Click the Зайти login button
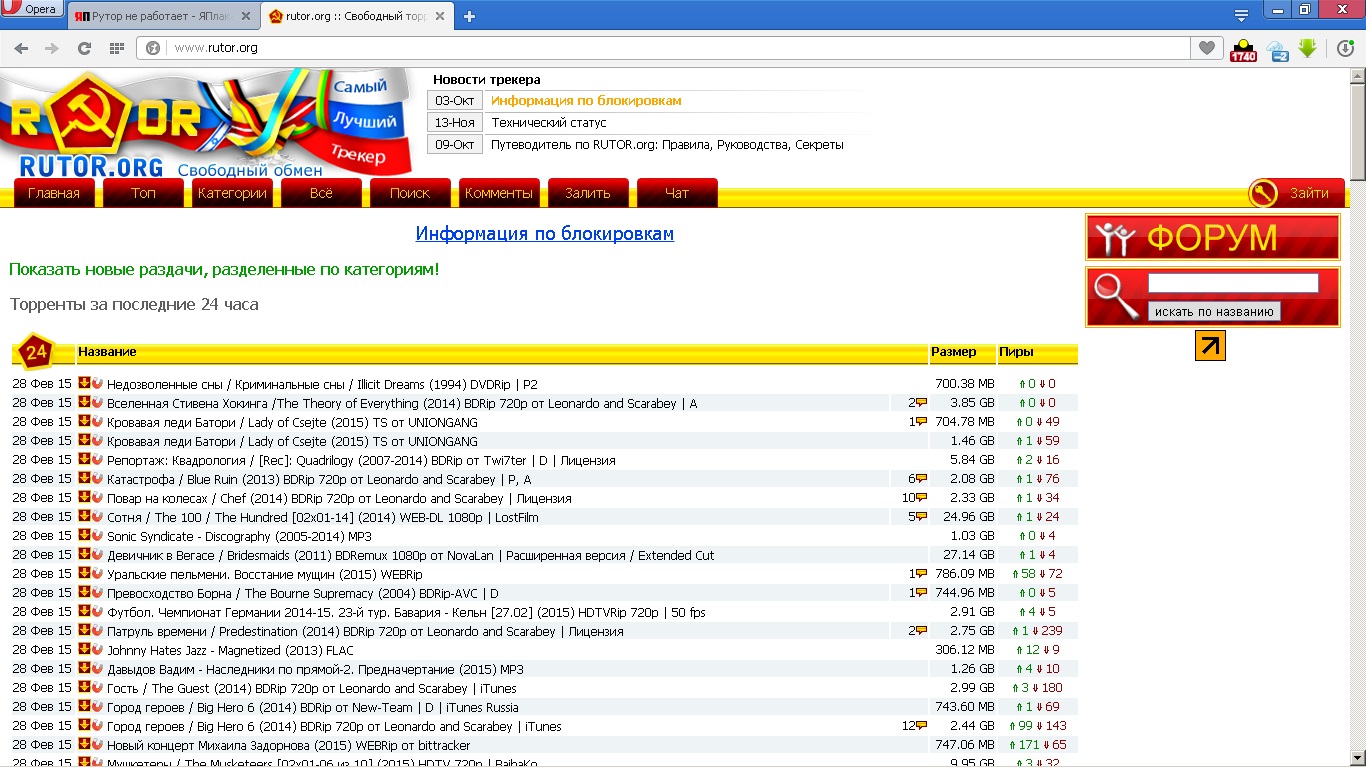Image resolution: width=1366 pixels, height=768 pixels. [1297, 193]
